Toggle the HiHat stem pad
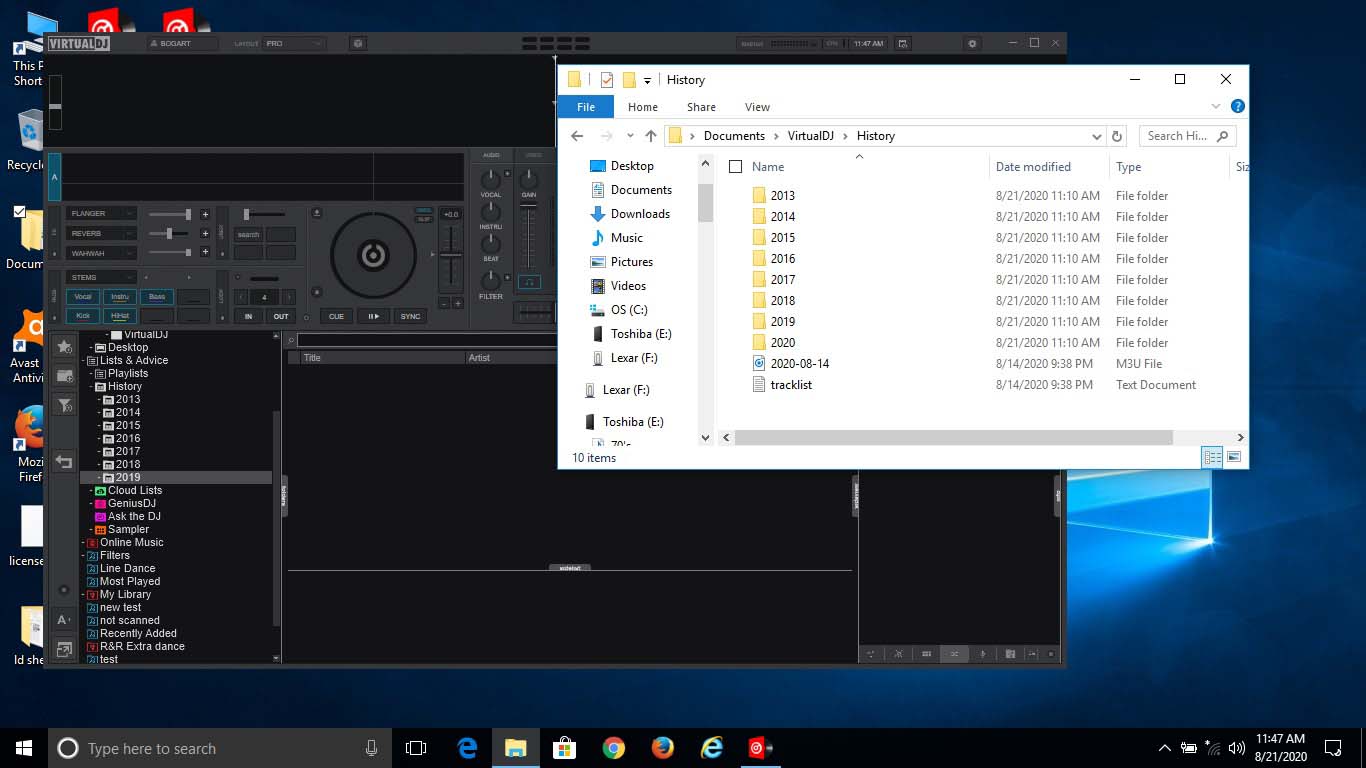Screen dimensions: 1366x768 120,316
